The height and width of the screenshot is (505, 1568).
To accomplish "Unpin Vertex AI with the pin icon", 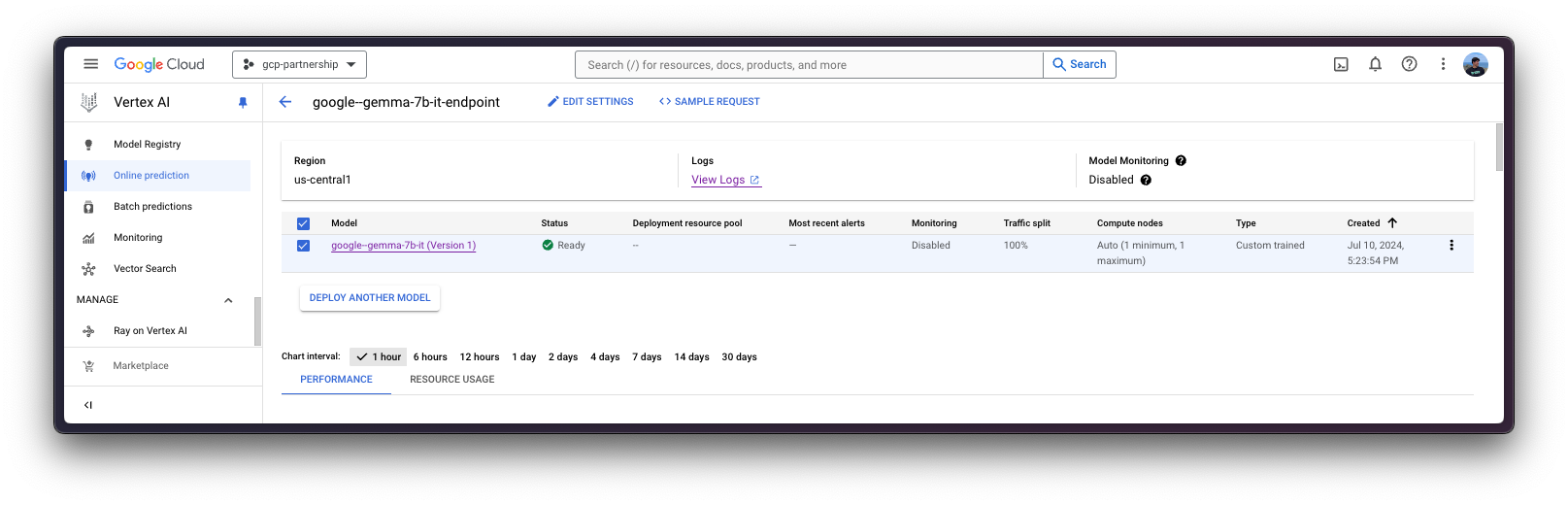I will click(243, 102).
